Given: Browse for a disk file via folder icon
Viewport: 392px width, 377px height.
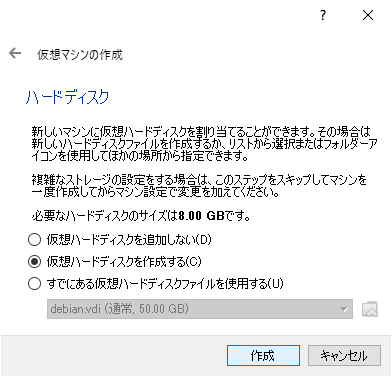Looking at the screenshot, I should coord(370,309).
